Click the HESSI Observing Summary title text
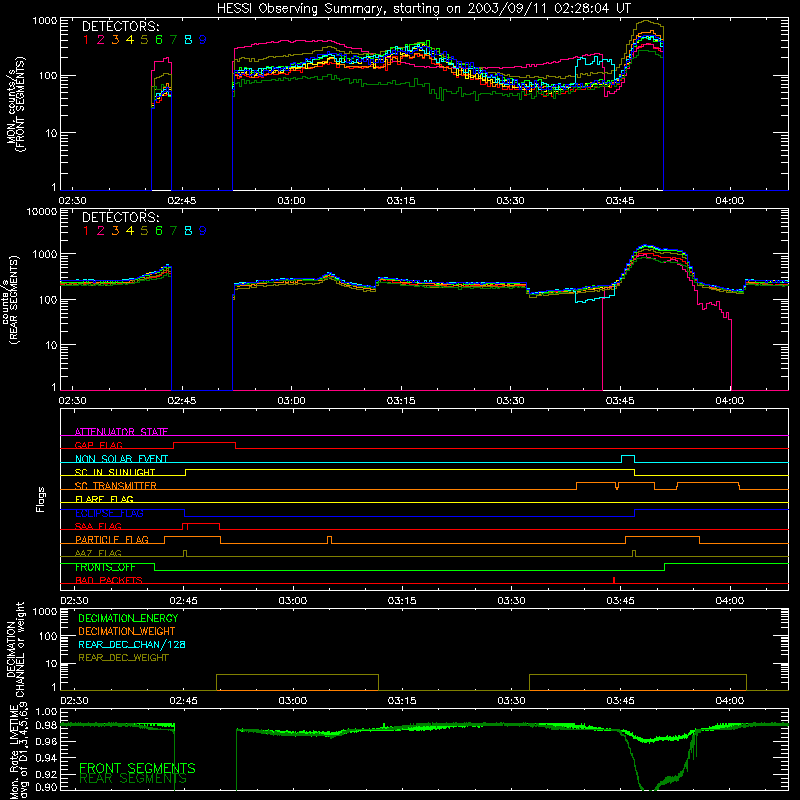The height and width of the screenshot is (800, 800). coord(423,8)
